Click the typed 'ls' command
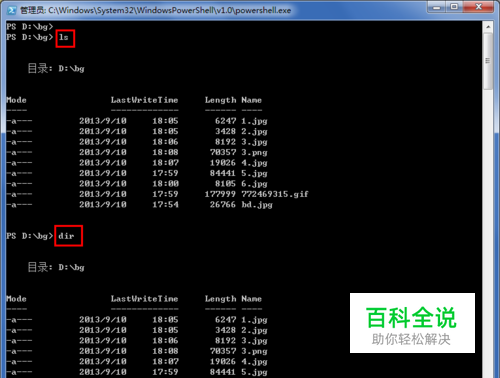 click(x=64, y=37)
